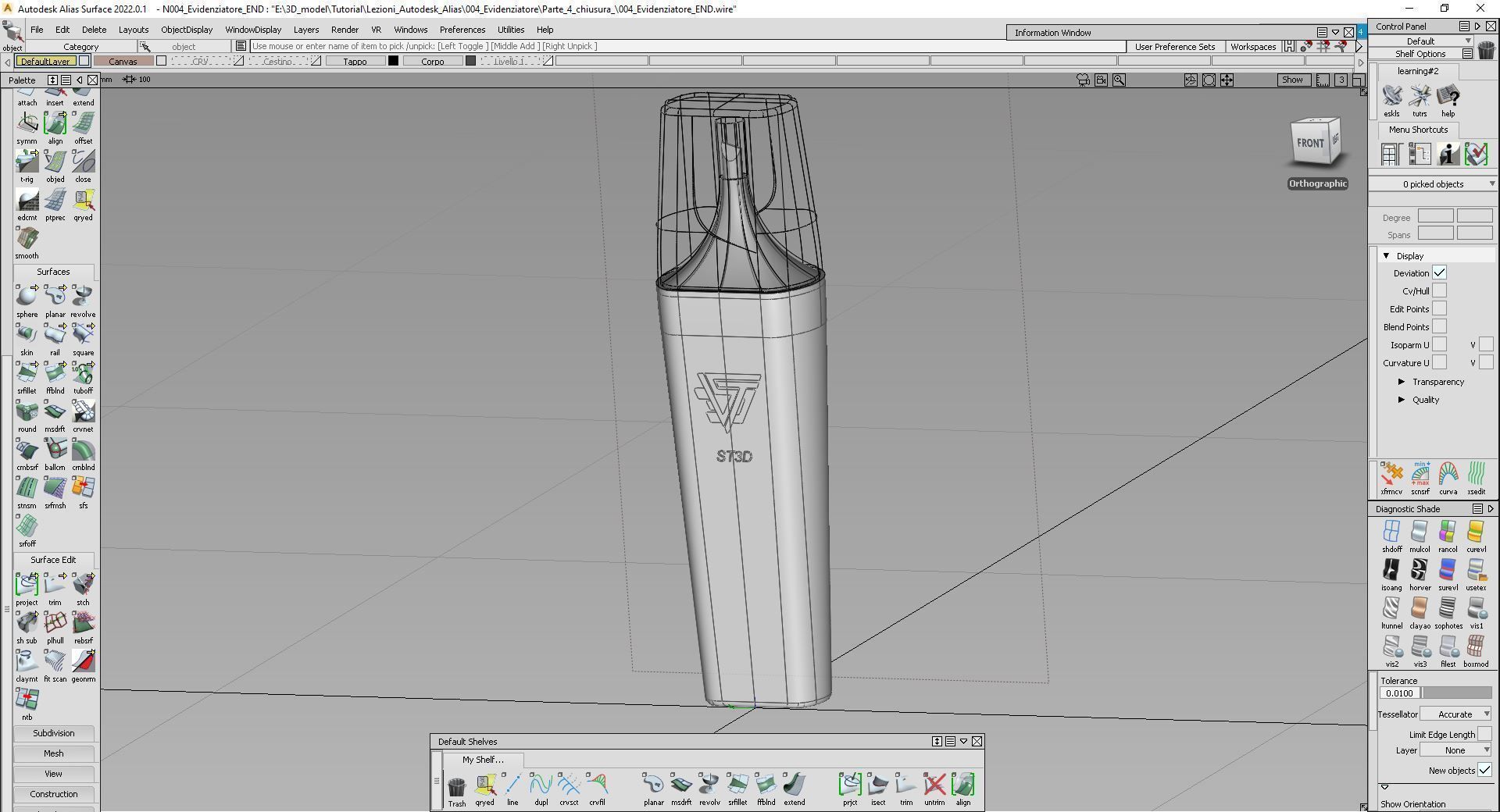Viewport: 1500px width, 812px height.
Task: Select the plhull tool
Action: point(55,622)
